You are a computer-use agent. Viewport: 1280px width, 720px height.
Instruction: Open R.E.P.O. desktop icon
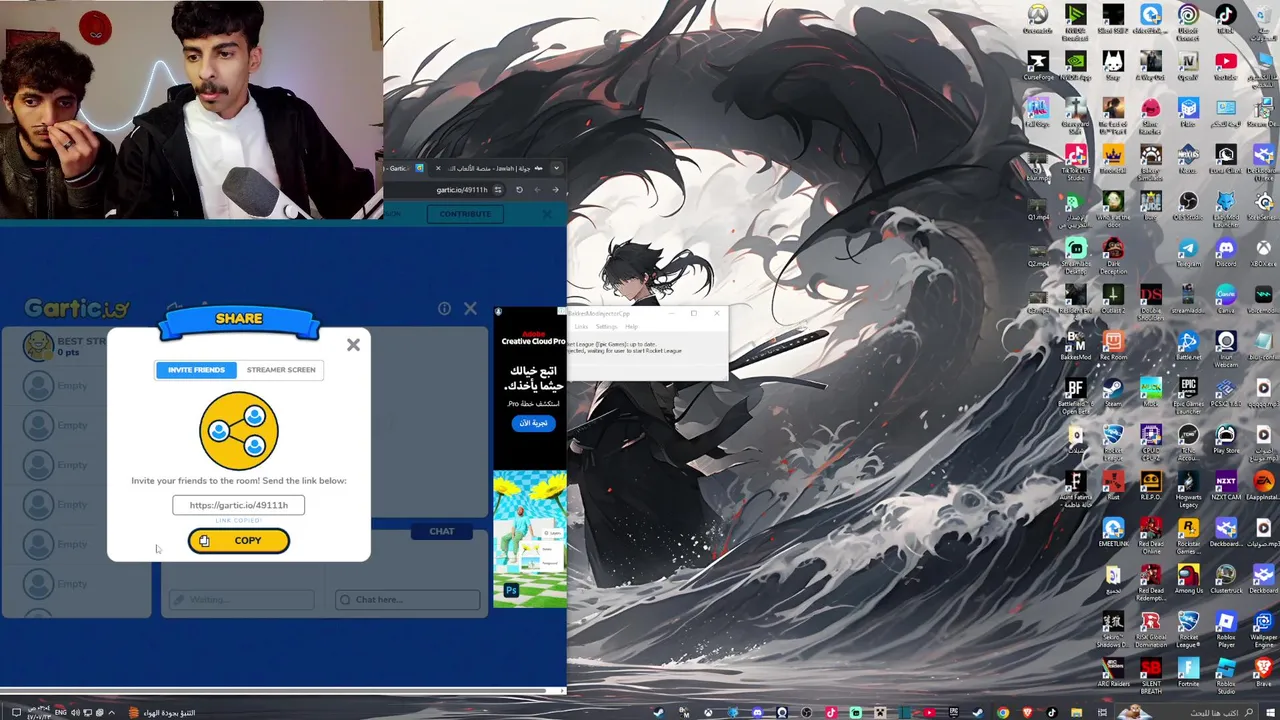coord(1151,485)
